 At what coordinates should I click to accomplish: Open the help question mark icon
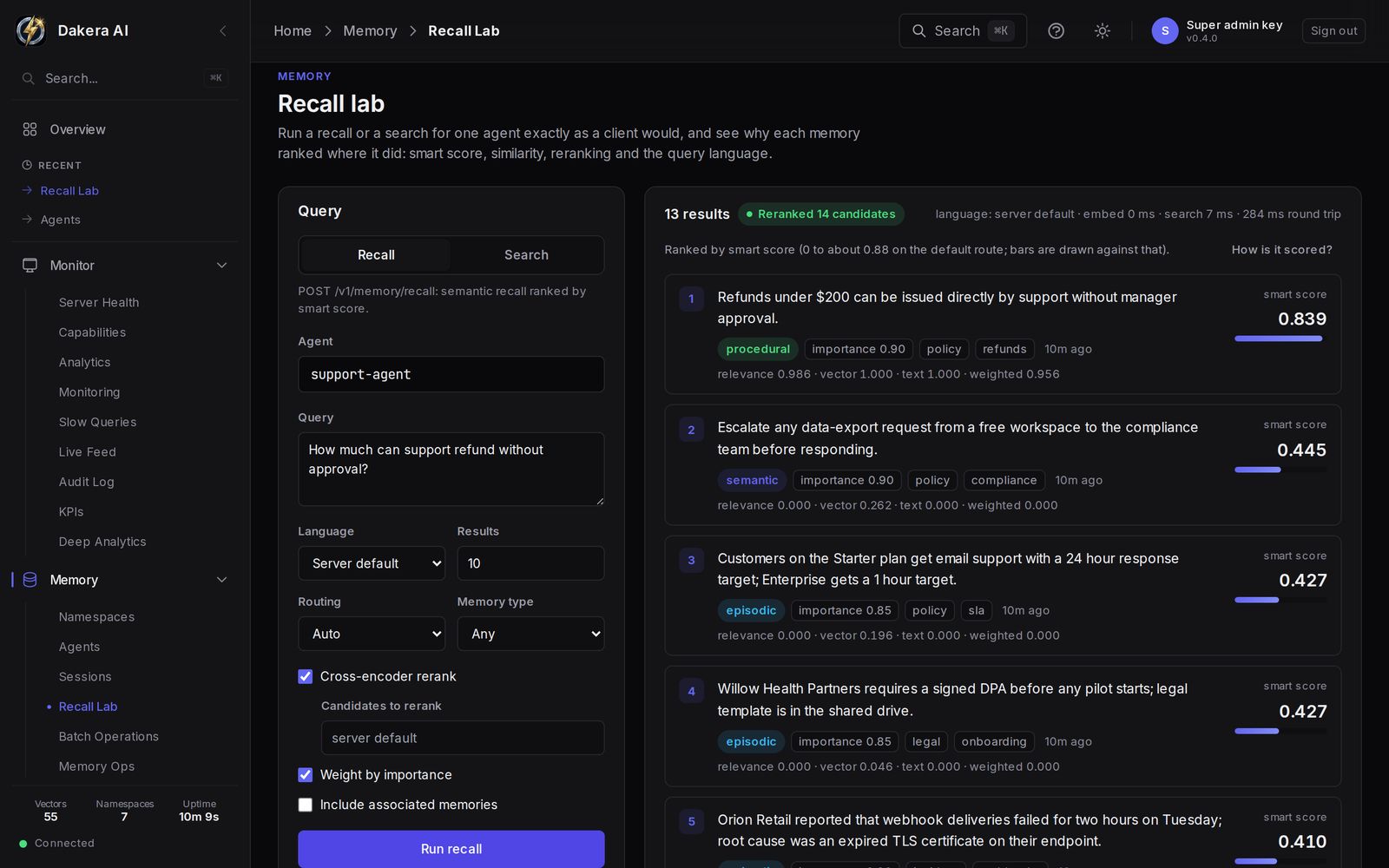tap(1056, 30)
